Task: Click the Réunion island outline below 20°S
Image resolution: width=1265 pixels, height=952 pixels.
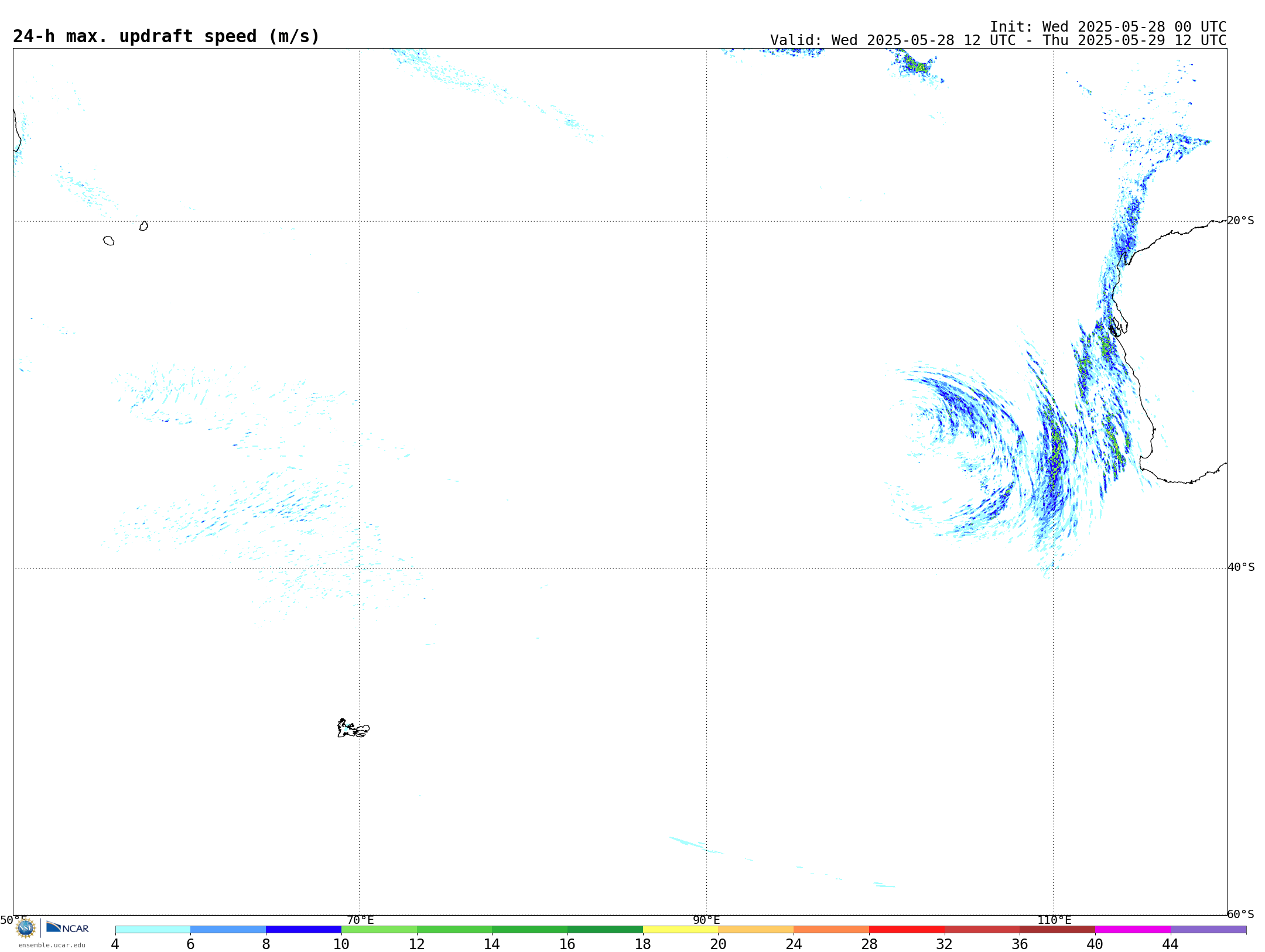Action: 109,241
